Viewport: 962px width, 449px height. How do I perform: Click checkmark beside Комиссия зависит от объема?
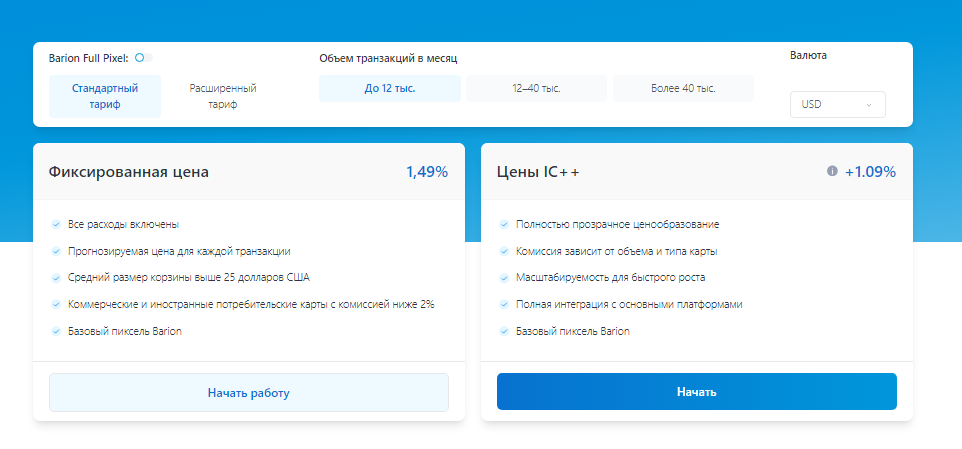coord(504,251)
